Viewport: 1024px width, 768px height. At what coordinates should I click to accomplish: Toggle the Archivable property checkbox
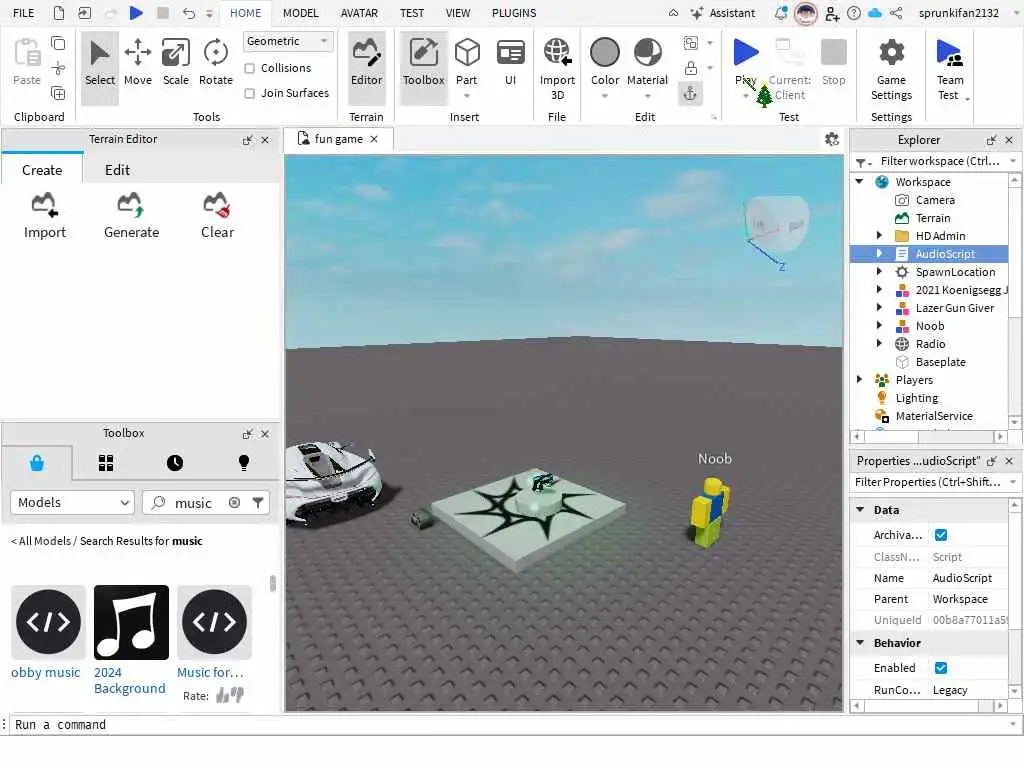[x=941, y=535]
